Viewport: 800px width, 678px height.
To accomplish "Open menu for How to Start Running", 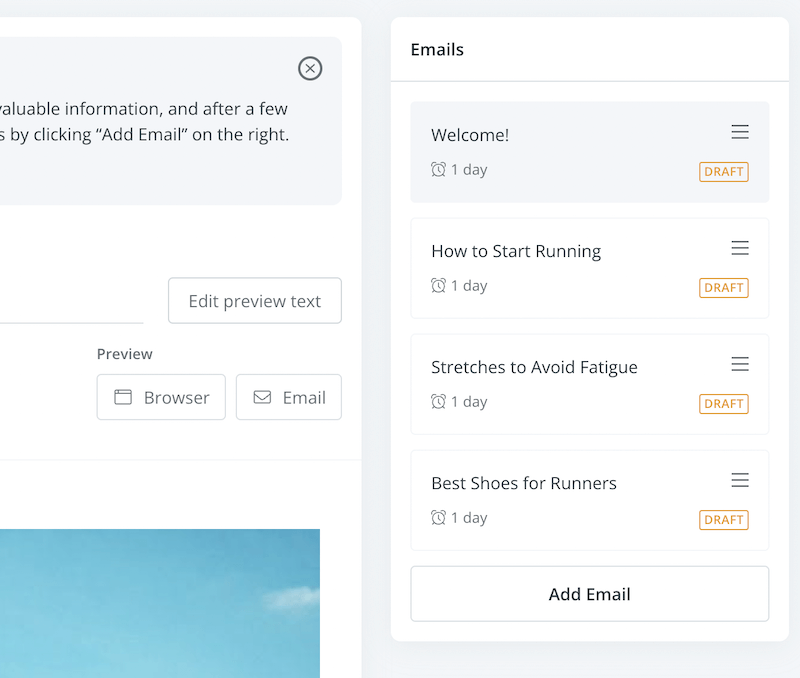I will coord(740,248).
